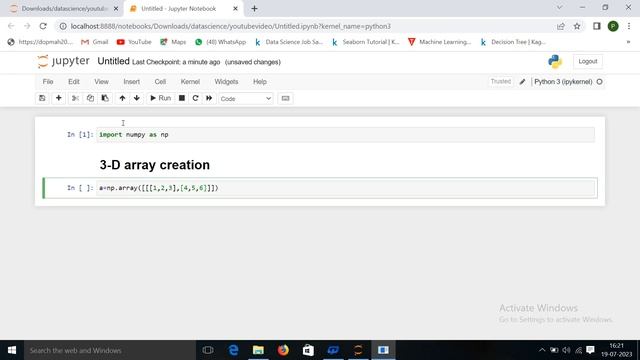This screenshot has height=360, width=640.
Task: Interrupt the kernel with stop icon
Action: pyautogui.click(x=182, y=98)
